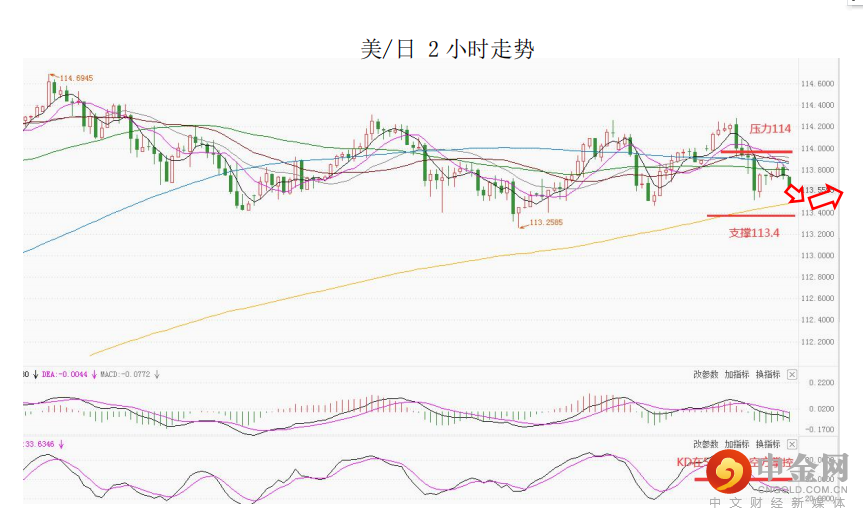This screenshot has width=863, height=521.
Task: Click 改参数 in the MACD panel
Action: (x=706, y=375)
